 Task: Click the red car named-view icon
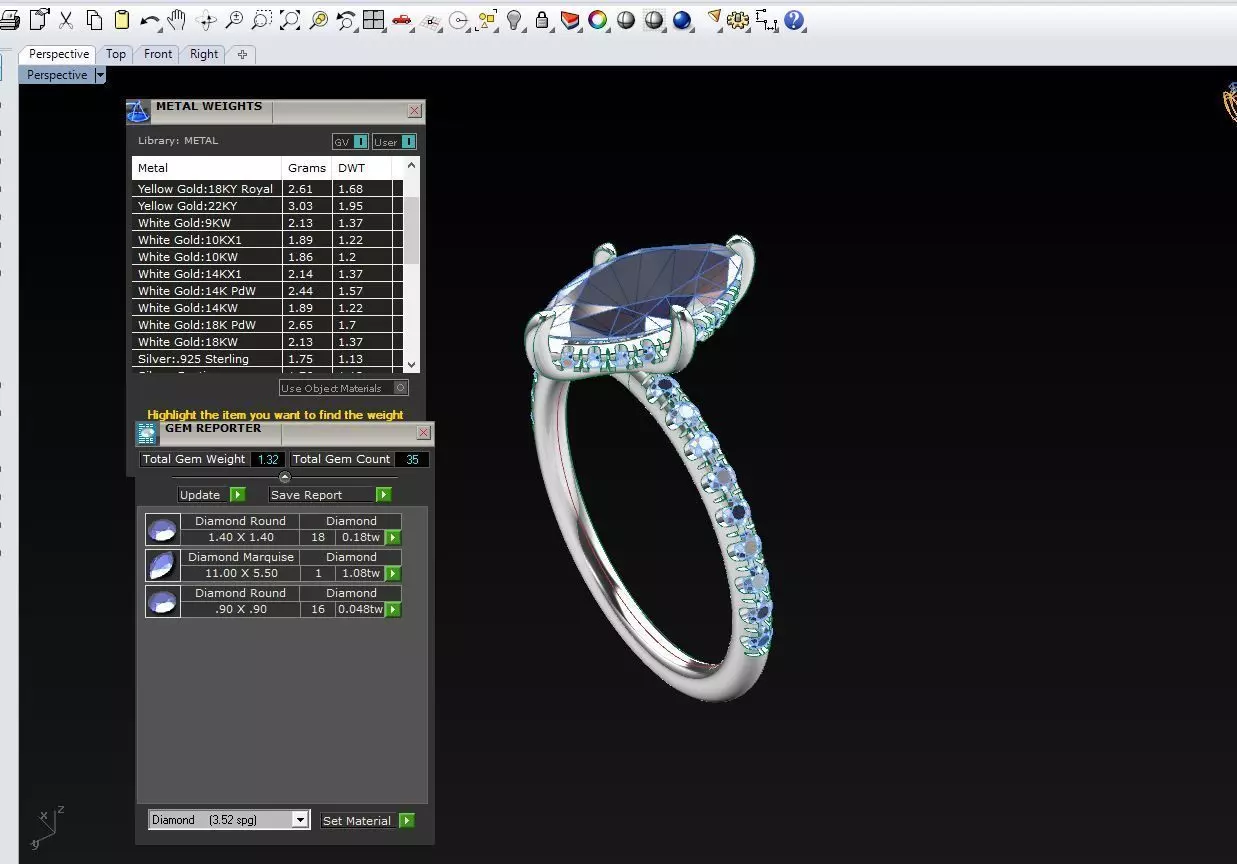tap(402, 19)
